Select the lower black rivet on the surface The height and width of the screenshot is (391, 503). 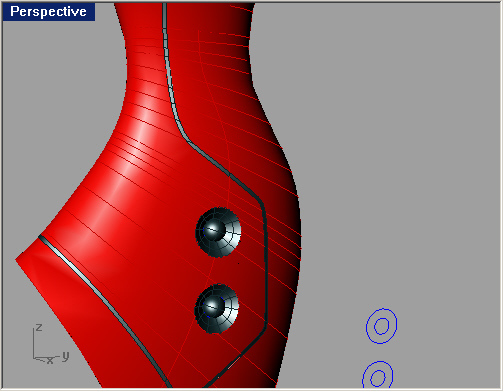(x=217, y=309)
